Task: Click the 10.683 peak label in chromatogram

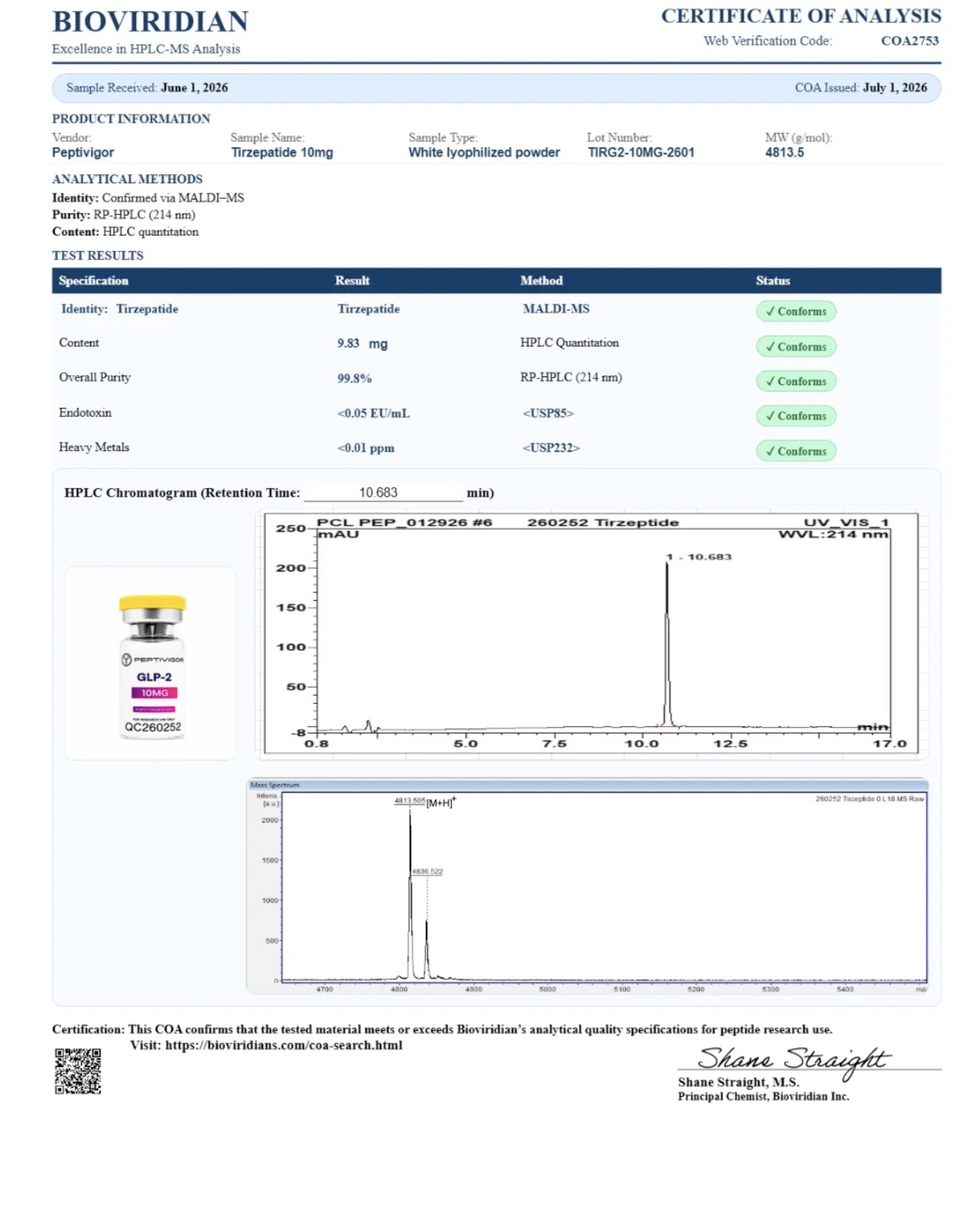Action: [x=699, y=557]
